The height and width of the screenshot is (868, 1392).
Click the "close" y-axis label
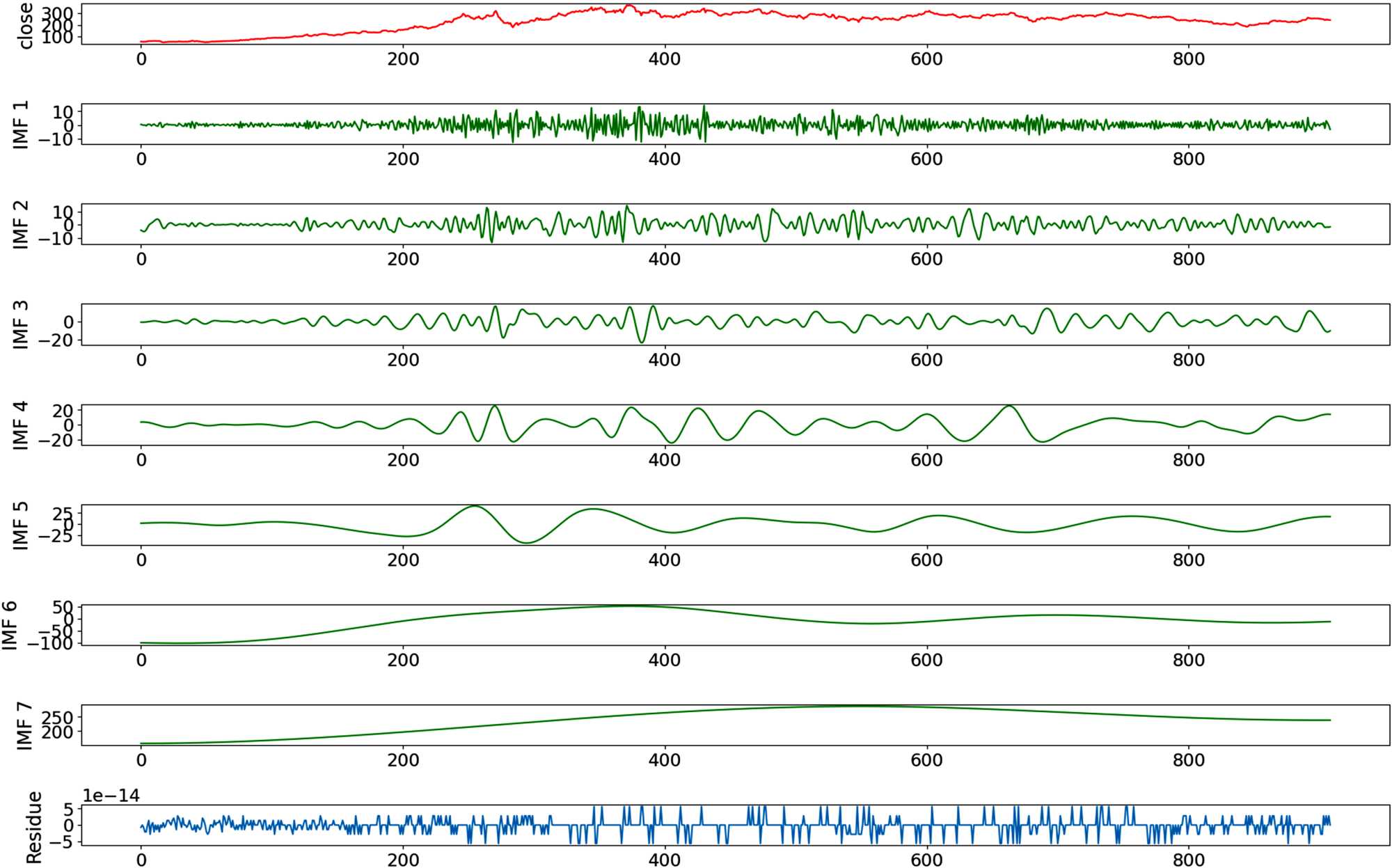point(25,26)
